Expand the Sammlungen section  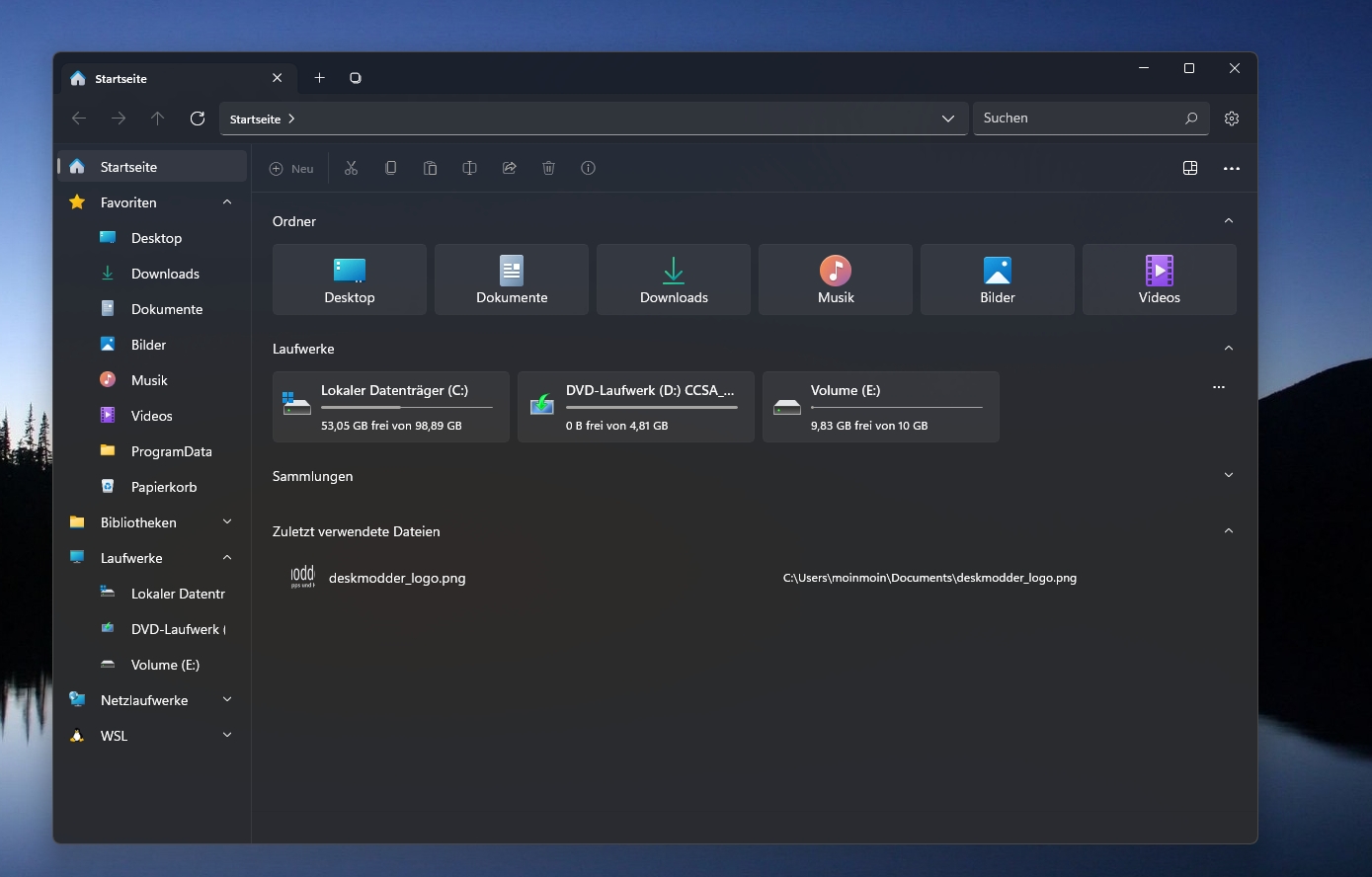click(1229, 476)
